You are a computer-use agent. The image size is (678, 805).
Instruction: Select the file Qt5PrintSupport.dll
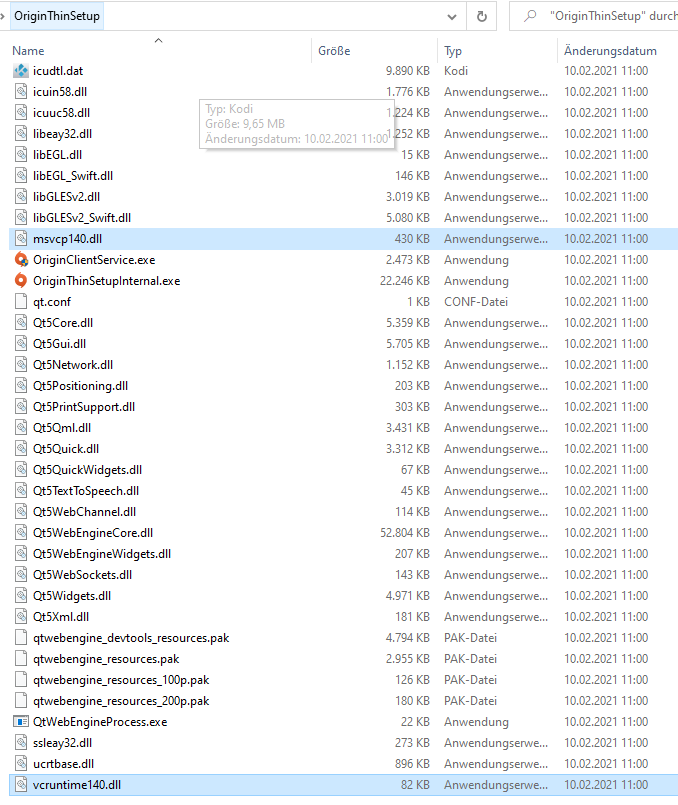click(84, 407)
